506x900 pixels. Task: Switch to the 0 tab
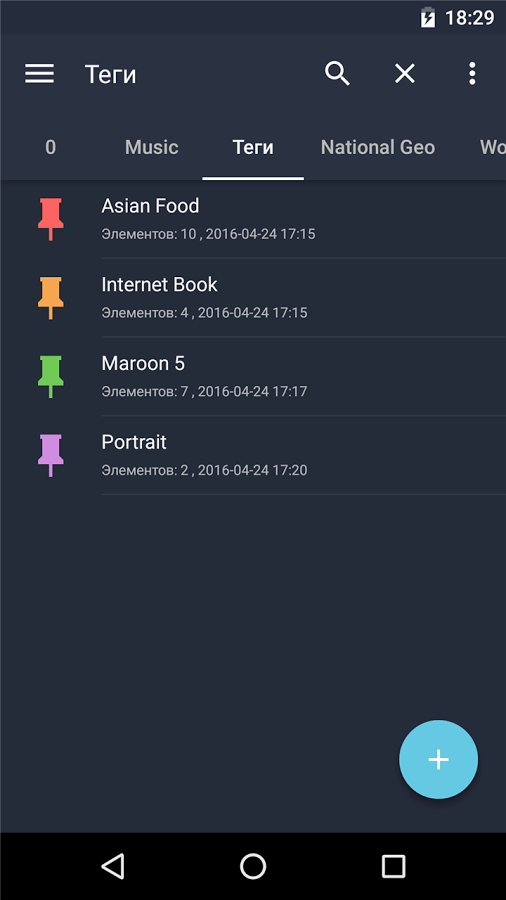coord(50,148)
